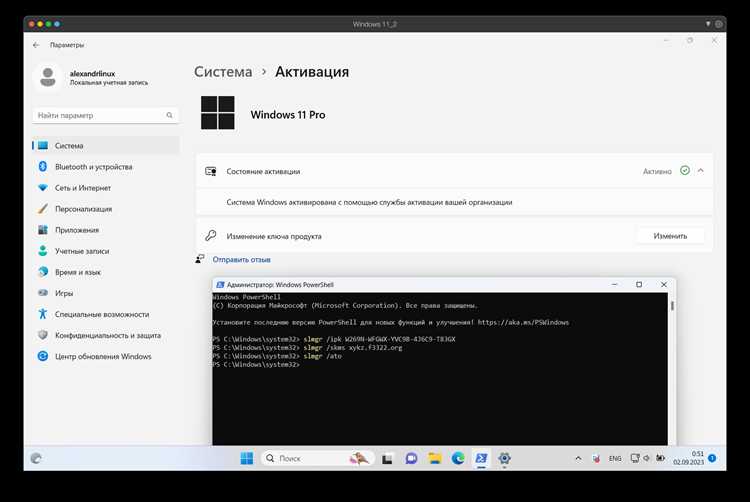Open the 'Отправить отзыв' link
The image size is (750, 502).
point(242,260)
